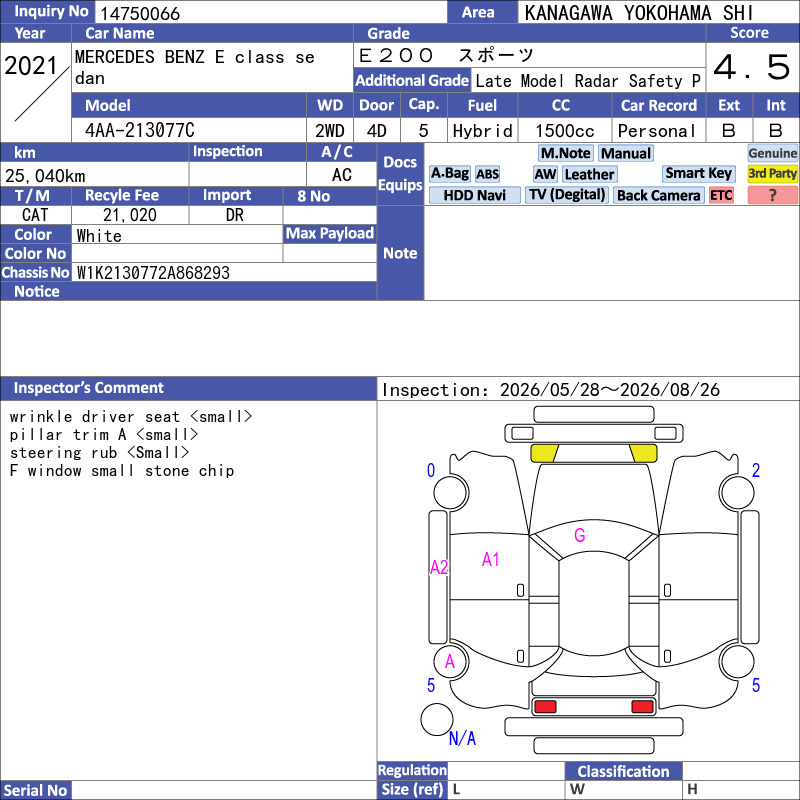The width and height of the screenshot is (800, 800).
Task: Select the AW equipment badge
Action: click(x=545, y=174)
